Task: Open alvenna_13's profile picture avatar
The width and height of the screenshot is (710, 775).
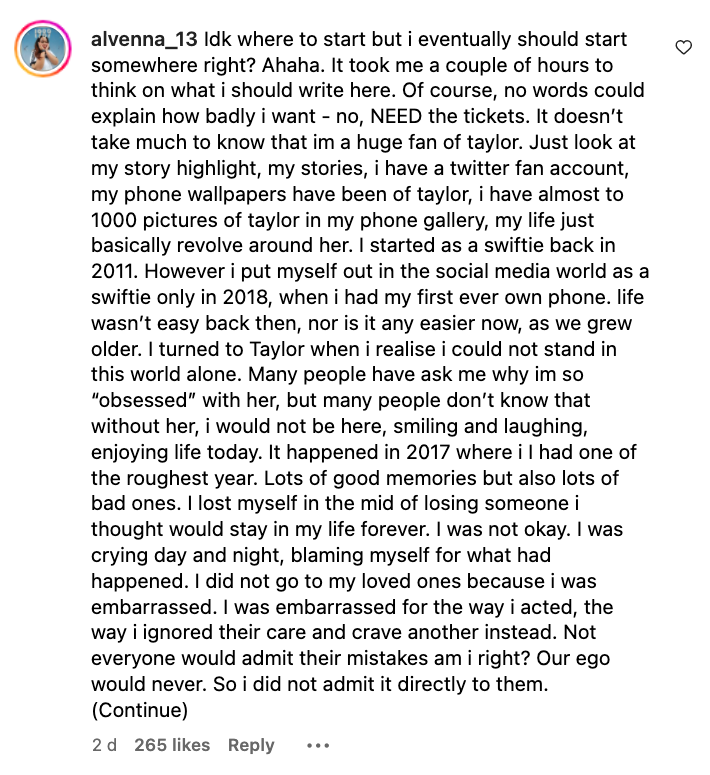Action: pyautogui.click(x=44, y=48)
